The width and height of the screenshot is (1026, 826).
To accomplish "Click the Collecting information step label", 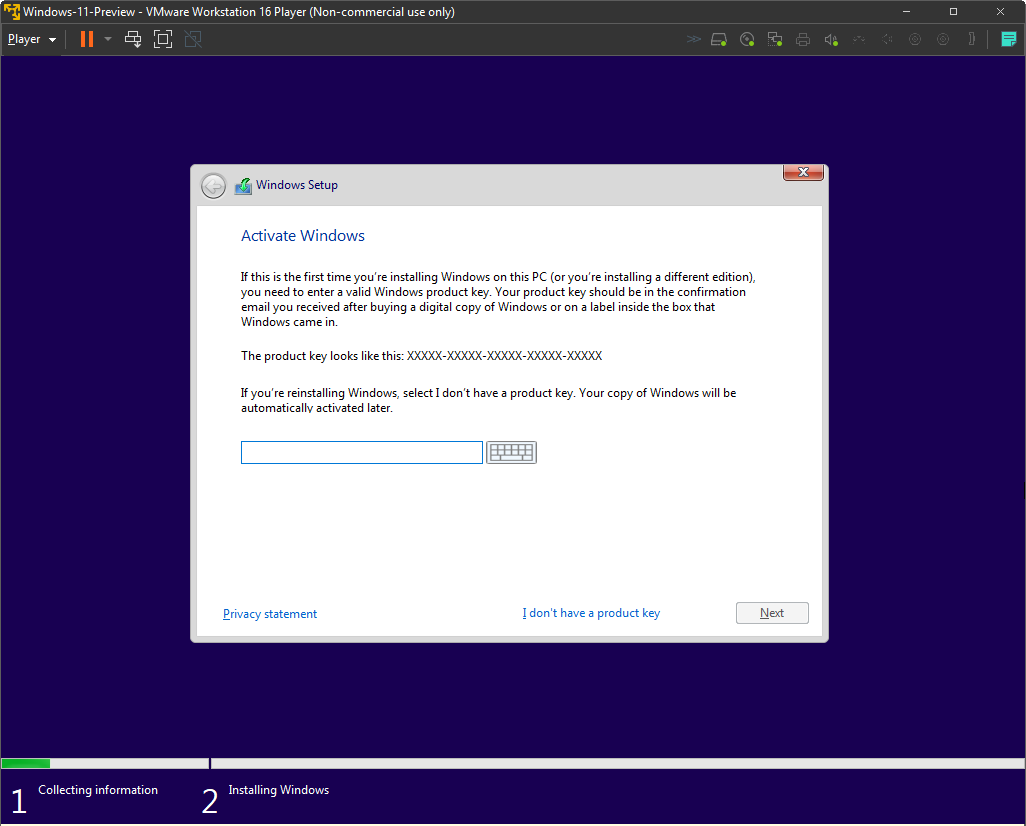I will point(97,790).
